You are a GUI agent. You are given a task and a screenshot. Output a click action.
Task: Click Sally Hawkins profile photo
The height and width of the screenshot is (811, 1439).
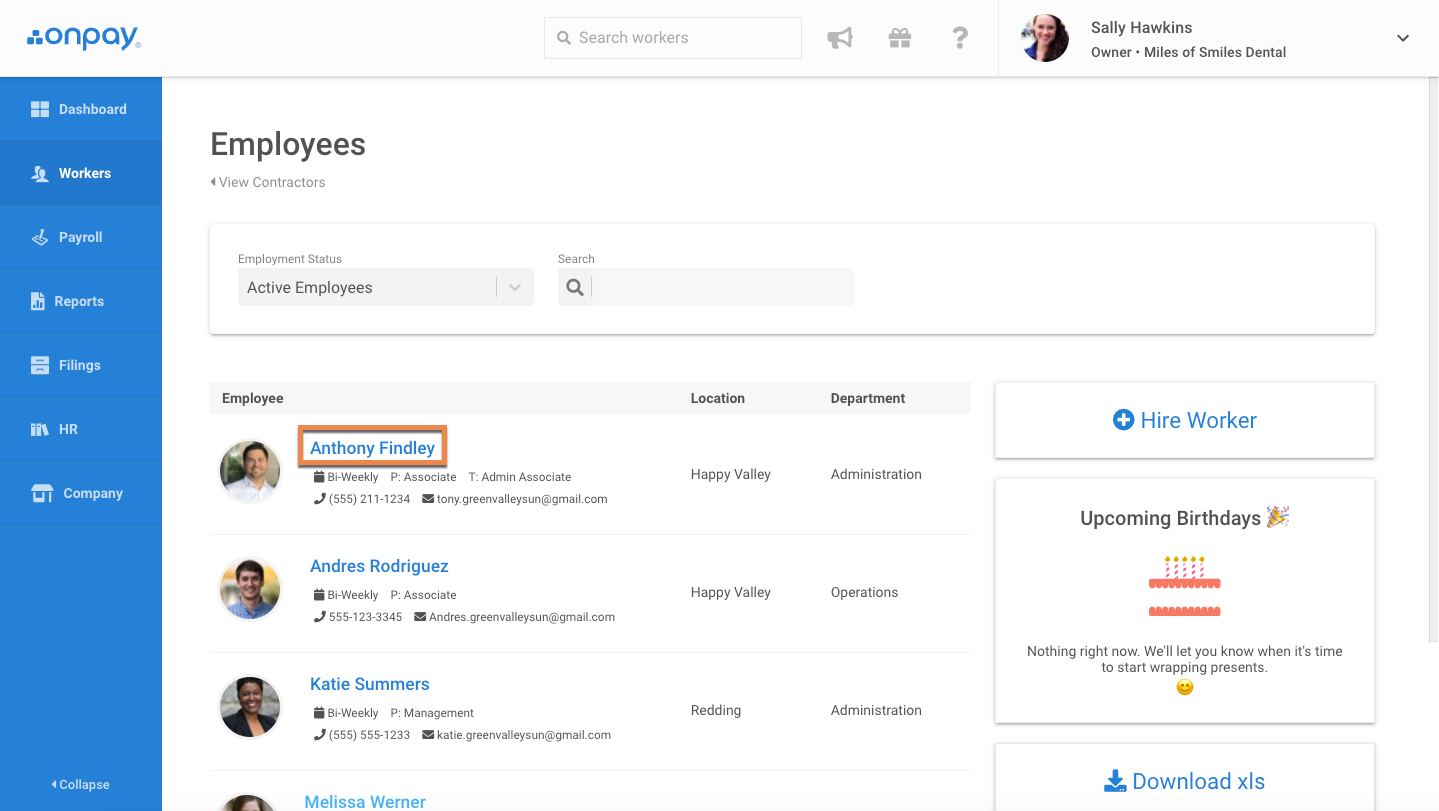[x=1045, y=38]
